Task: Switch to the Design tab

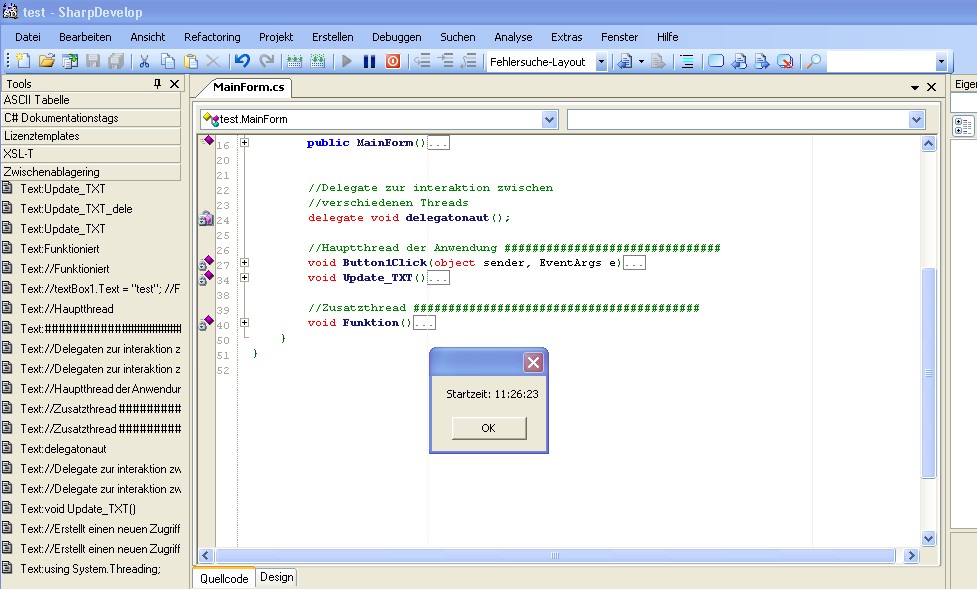Action: point(277,577)
